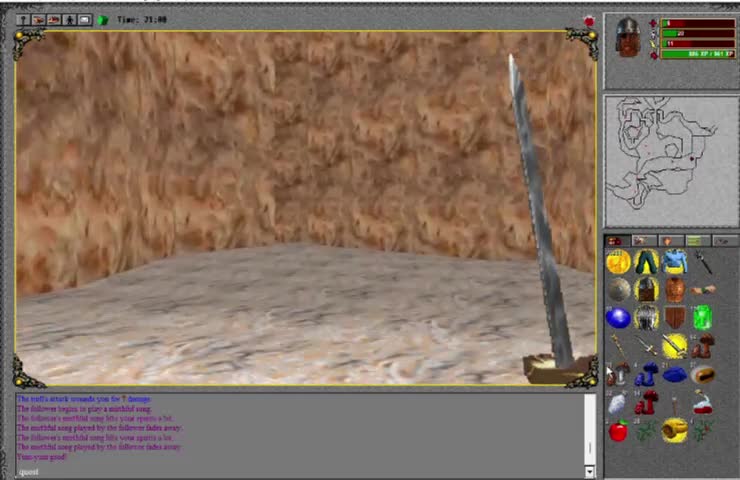
Task: Click the standing person figure toolbar icon
Action: 70,20
